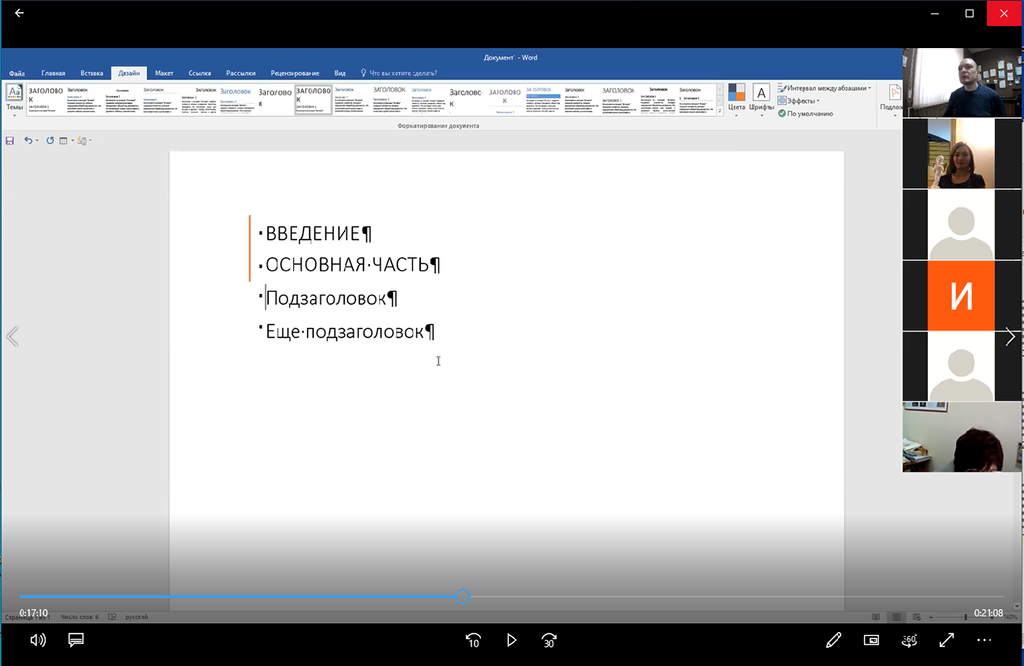This screenshot has width=1024, height=666.
Task: Go to next item with right chevron
Action: pos(1010,337)
